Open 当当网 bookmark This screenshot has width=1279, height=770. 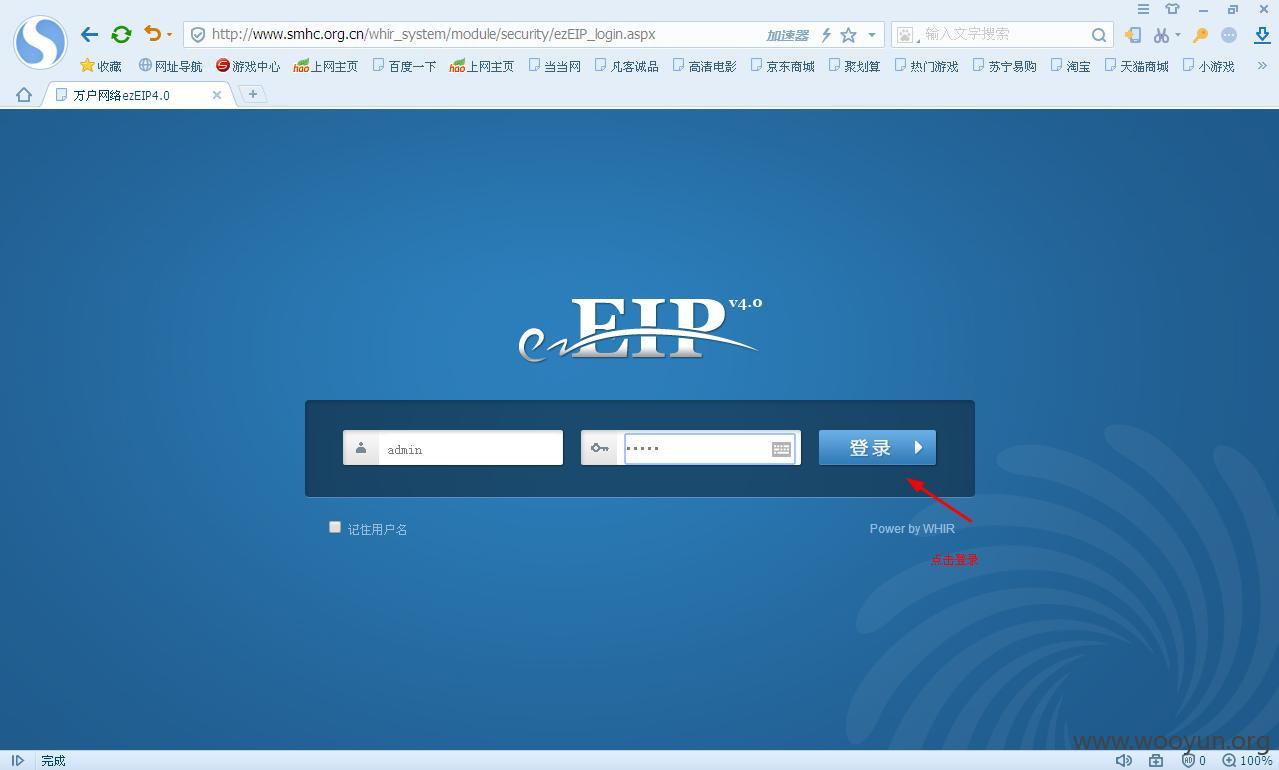(555, 66)
